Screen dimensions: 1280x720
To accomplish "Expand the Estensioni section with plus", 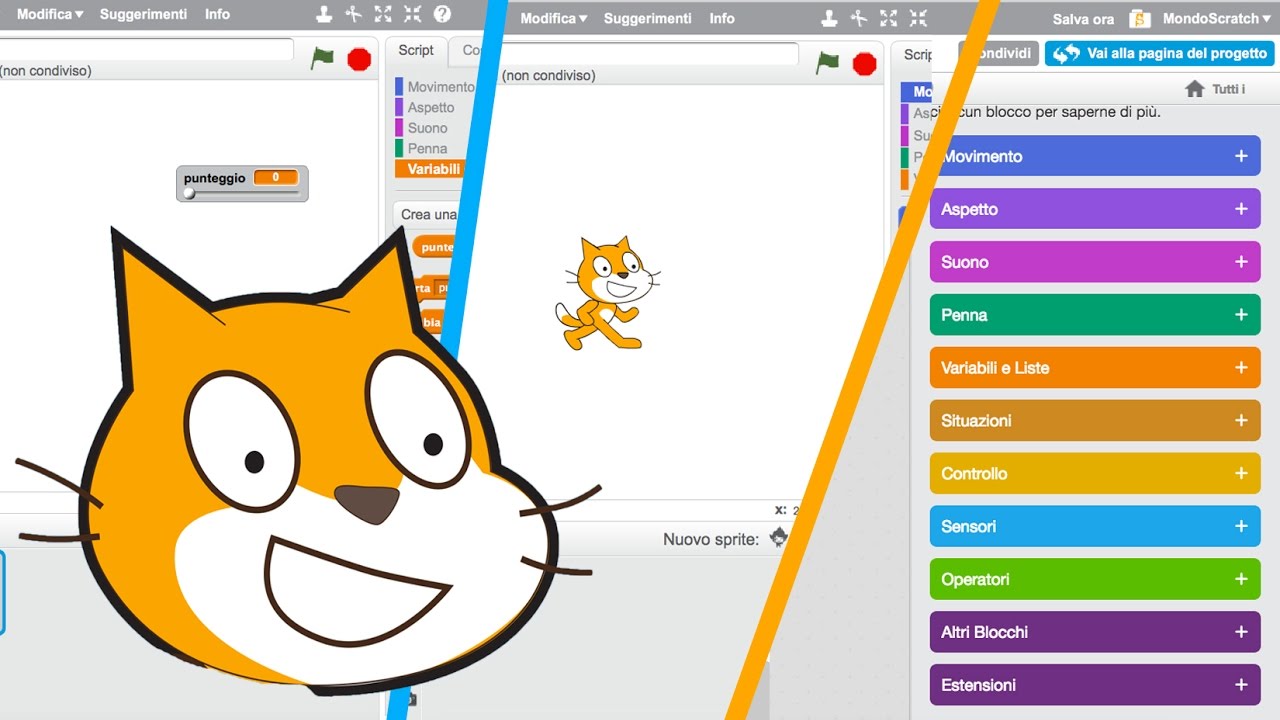I will pos(1240,685).
